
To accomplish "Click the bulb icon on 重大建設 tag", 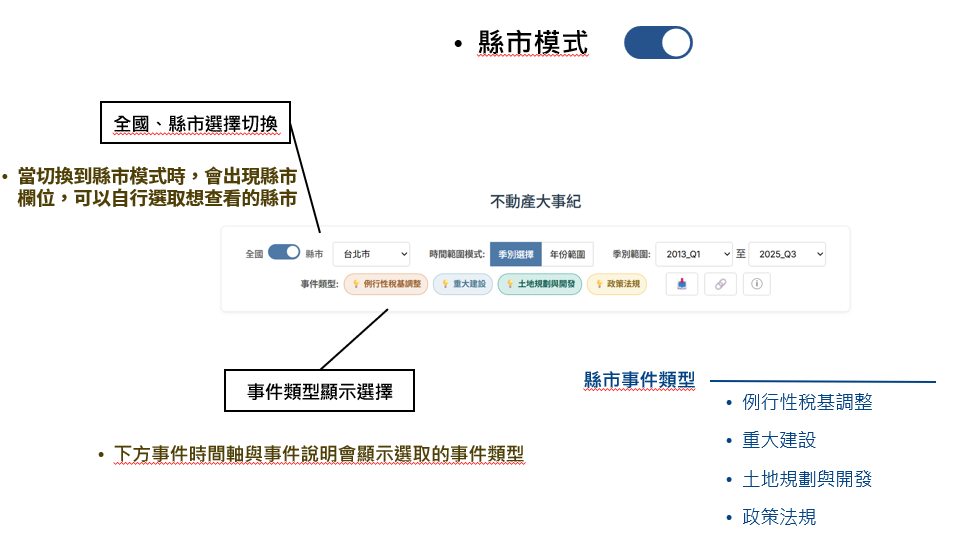I will point(444,284).
